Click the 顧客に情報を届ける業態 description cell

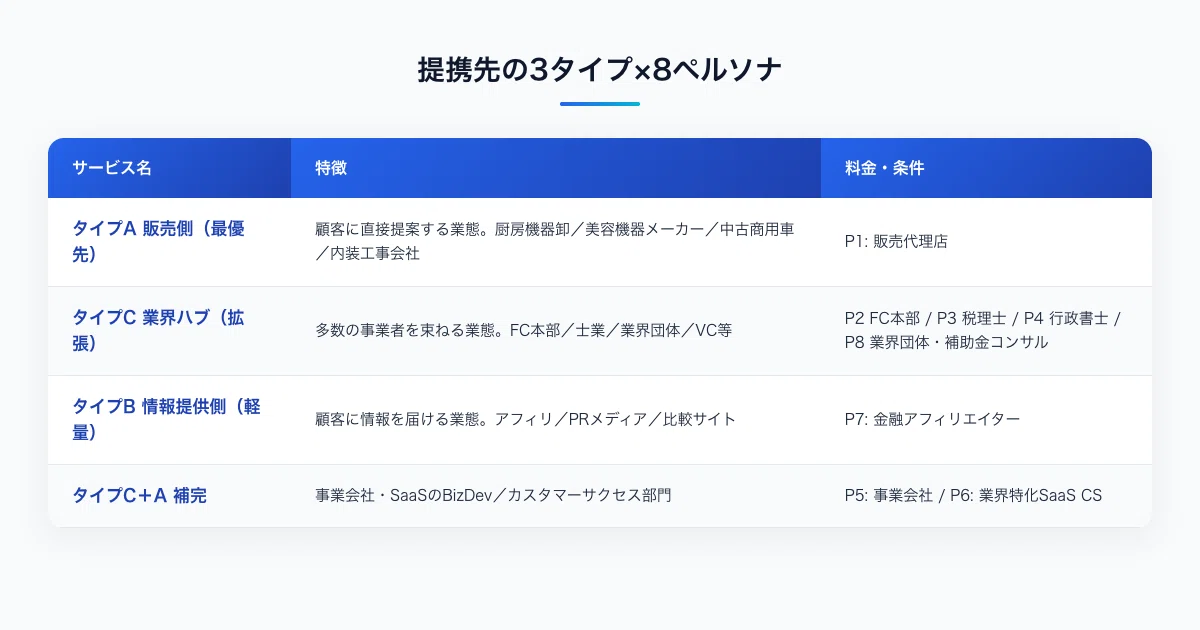(526, 419)
